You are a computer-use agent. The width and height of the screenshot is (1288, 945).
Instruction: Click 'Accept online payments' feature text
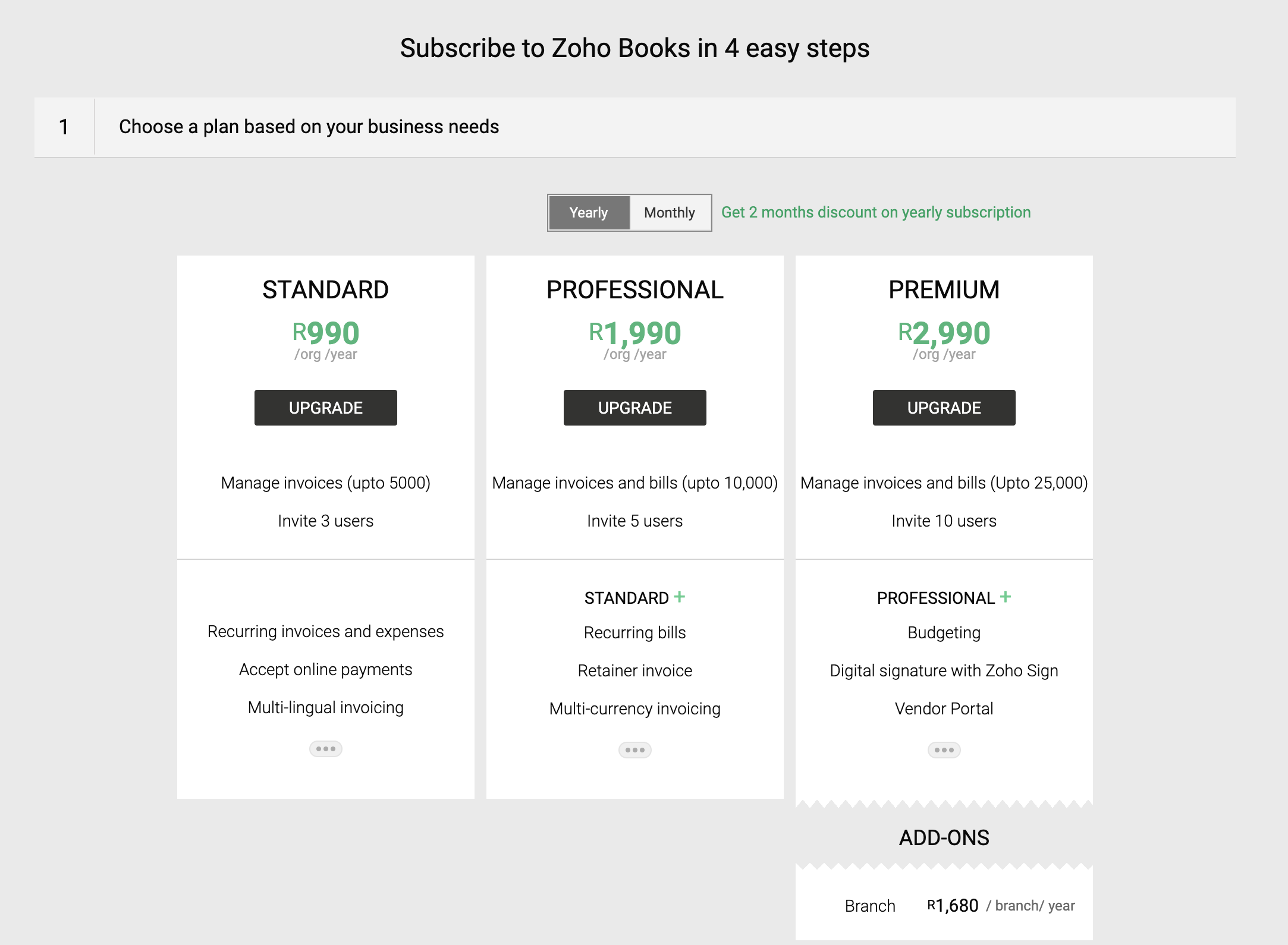click(326, 669)
